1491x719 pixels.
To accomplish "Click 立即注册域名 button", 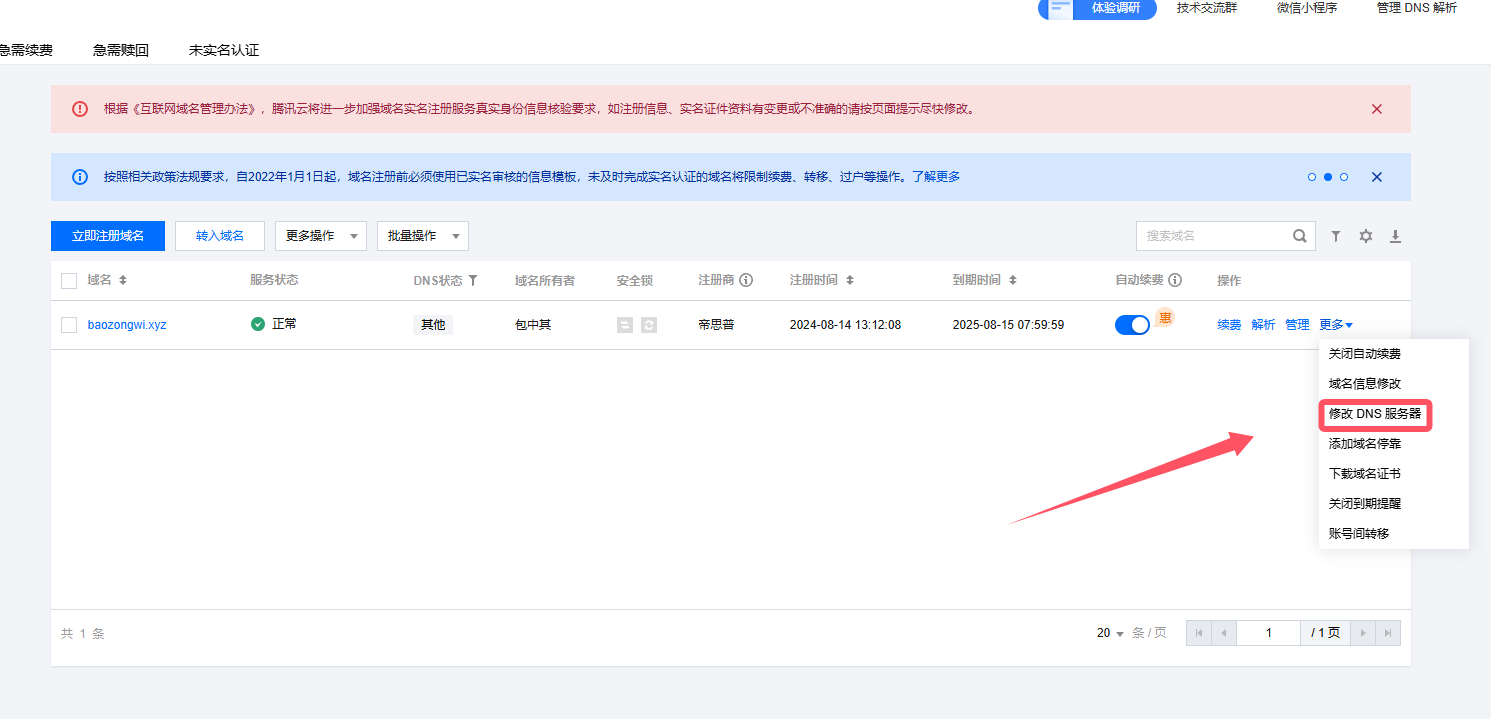I will click(x=108, y=236).
